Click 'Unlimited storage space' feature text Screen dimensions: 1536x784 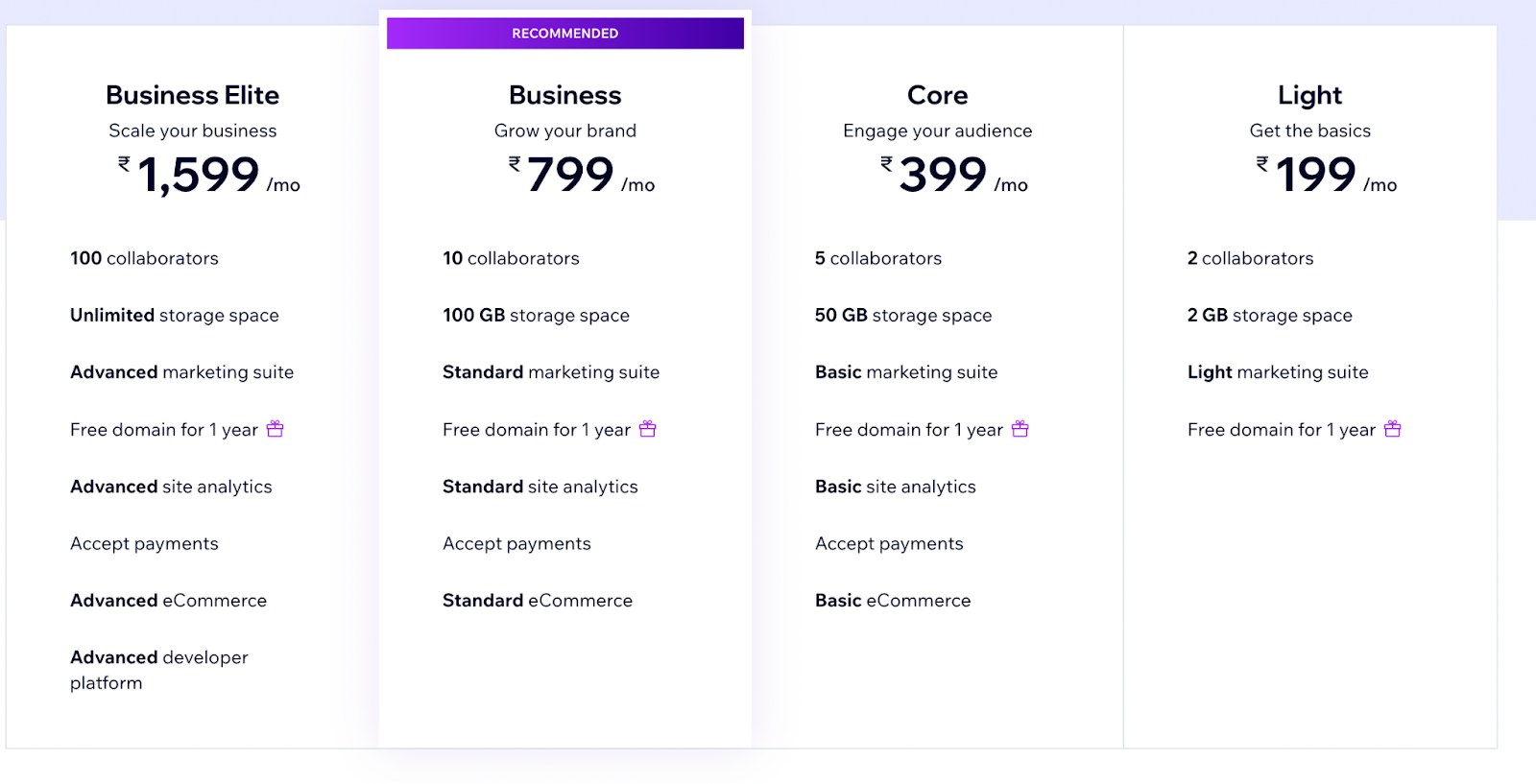175,316
